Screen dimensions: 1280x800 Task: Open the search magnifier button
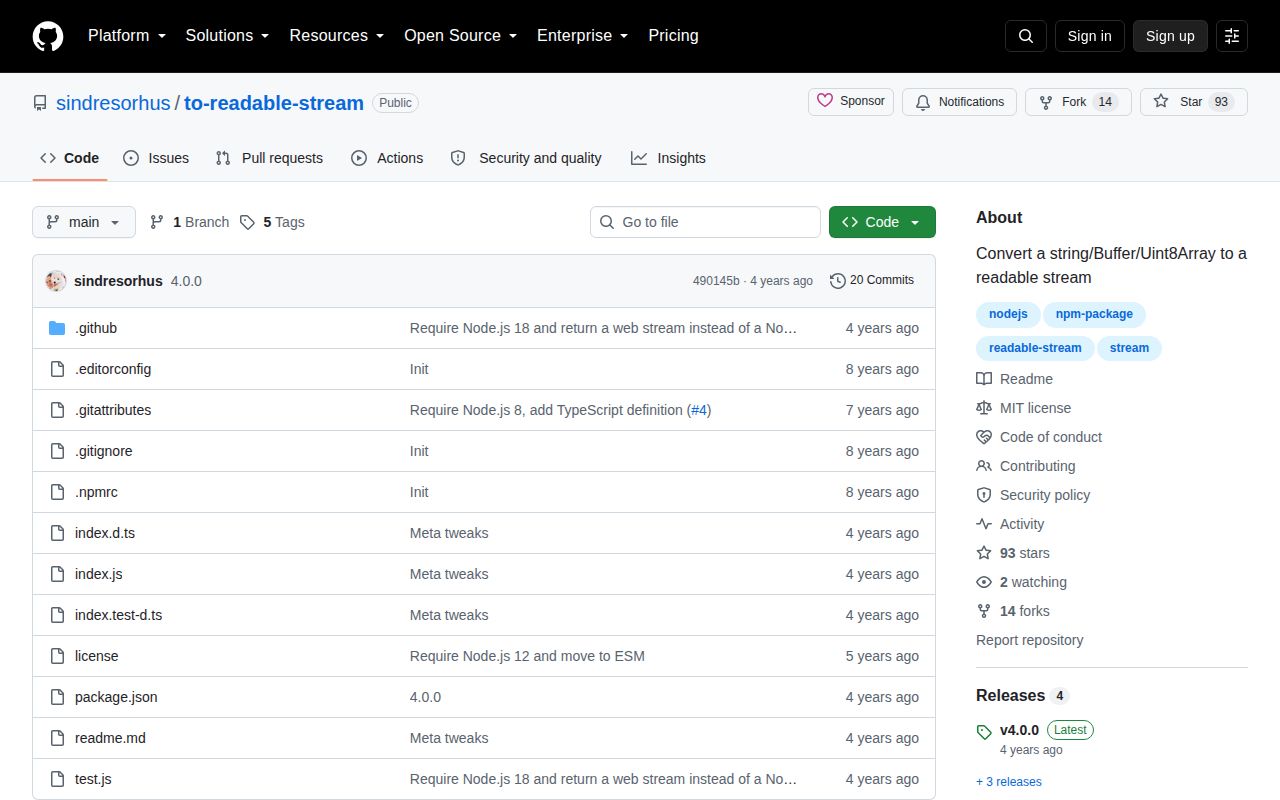point(1026,36)
